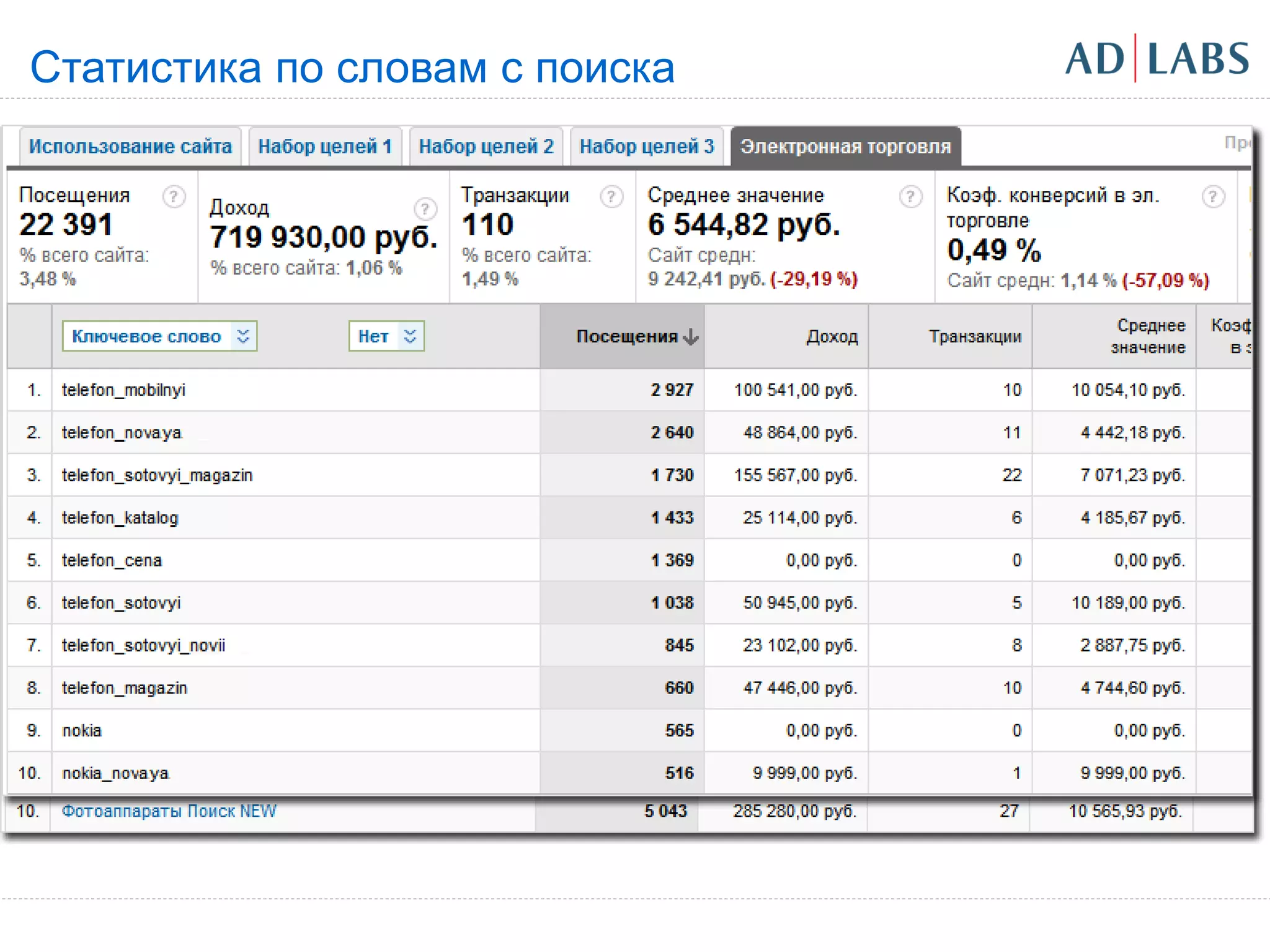Click average value 10 189,00 руб.
1270x952 pixels.
point(1128,603)
